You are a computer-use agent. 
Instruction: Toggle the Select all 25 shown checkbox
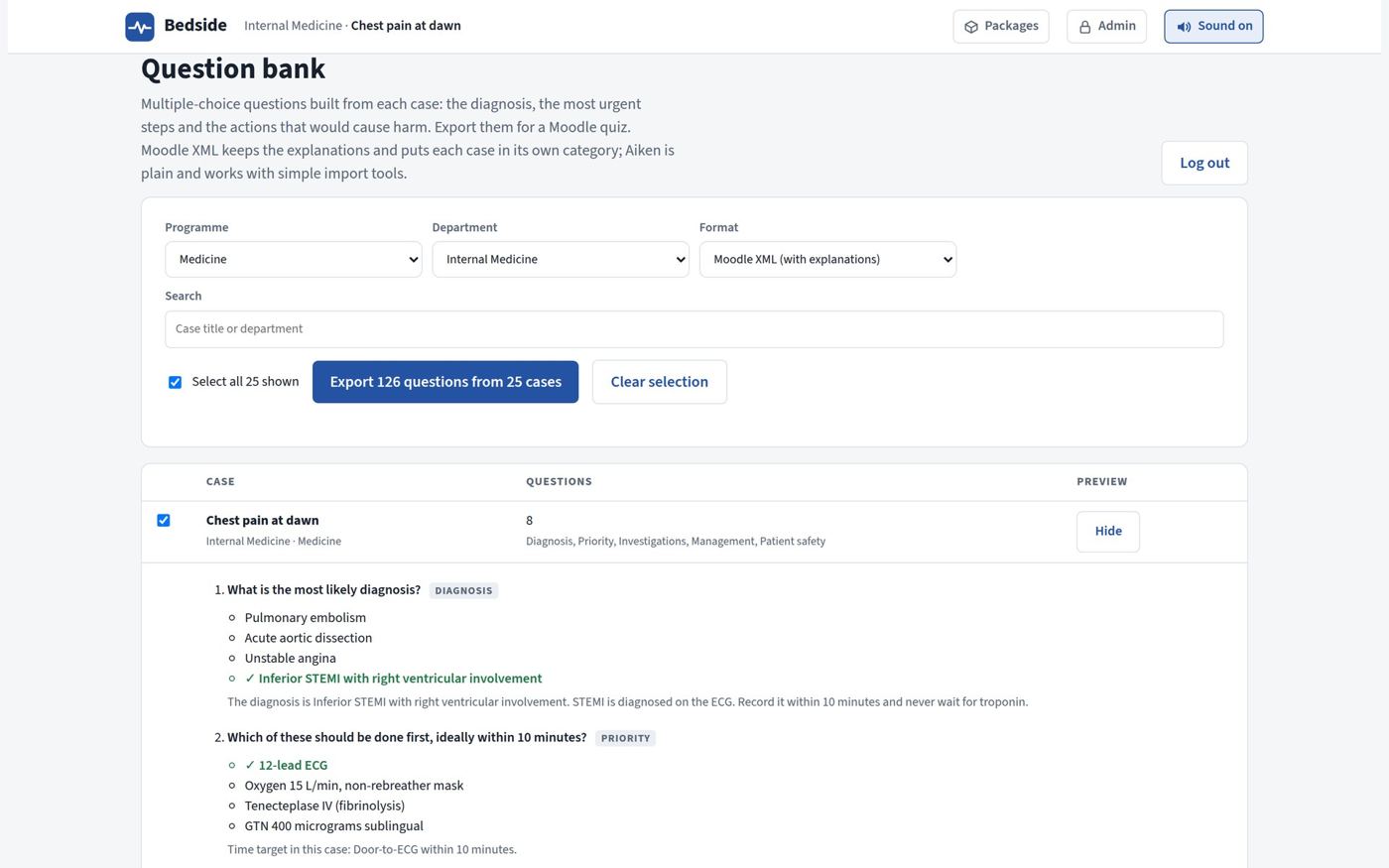[175, 382]
